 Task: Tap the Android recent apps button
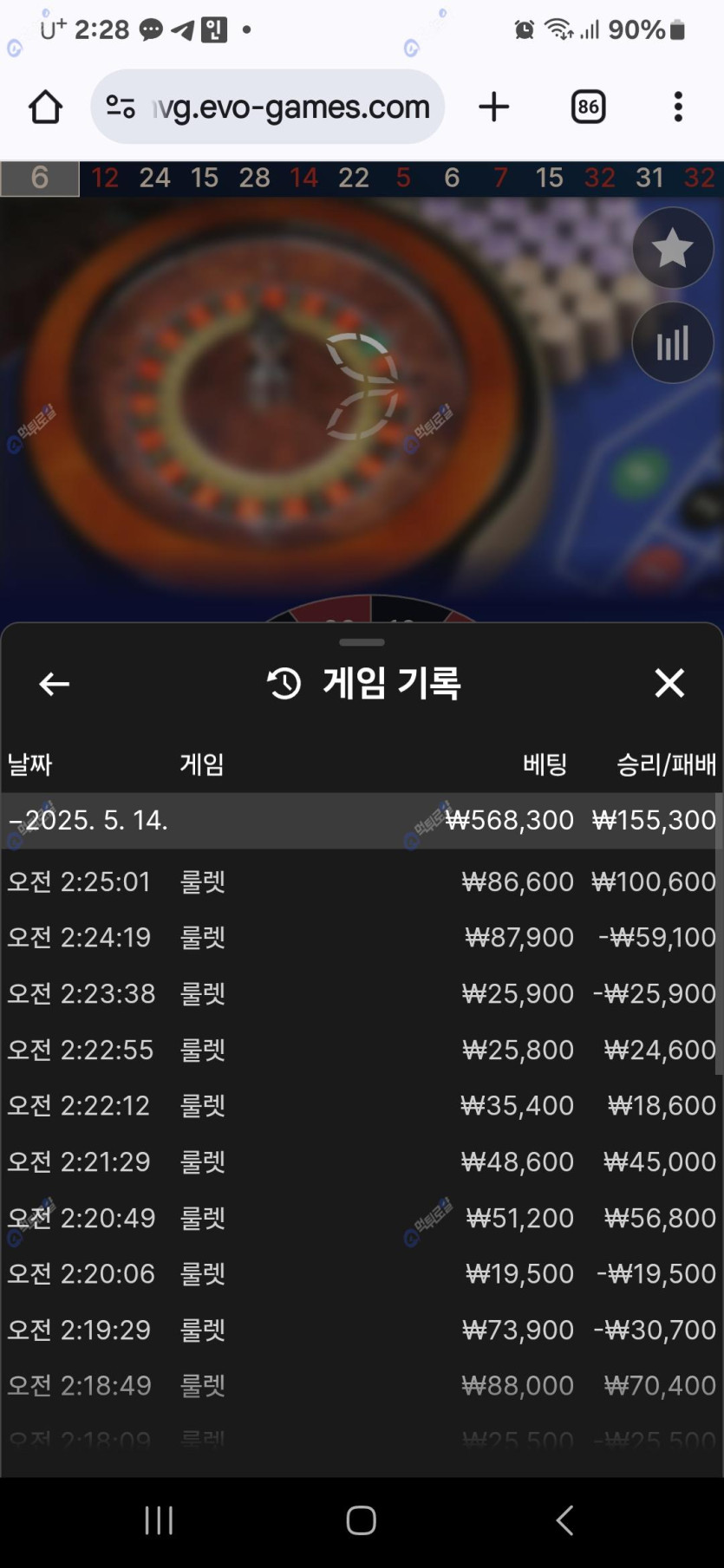point(159,1519)
